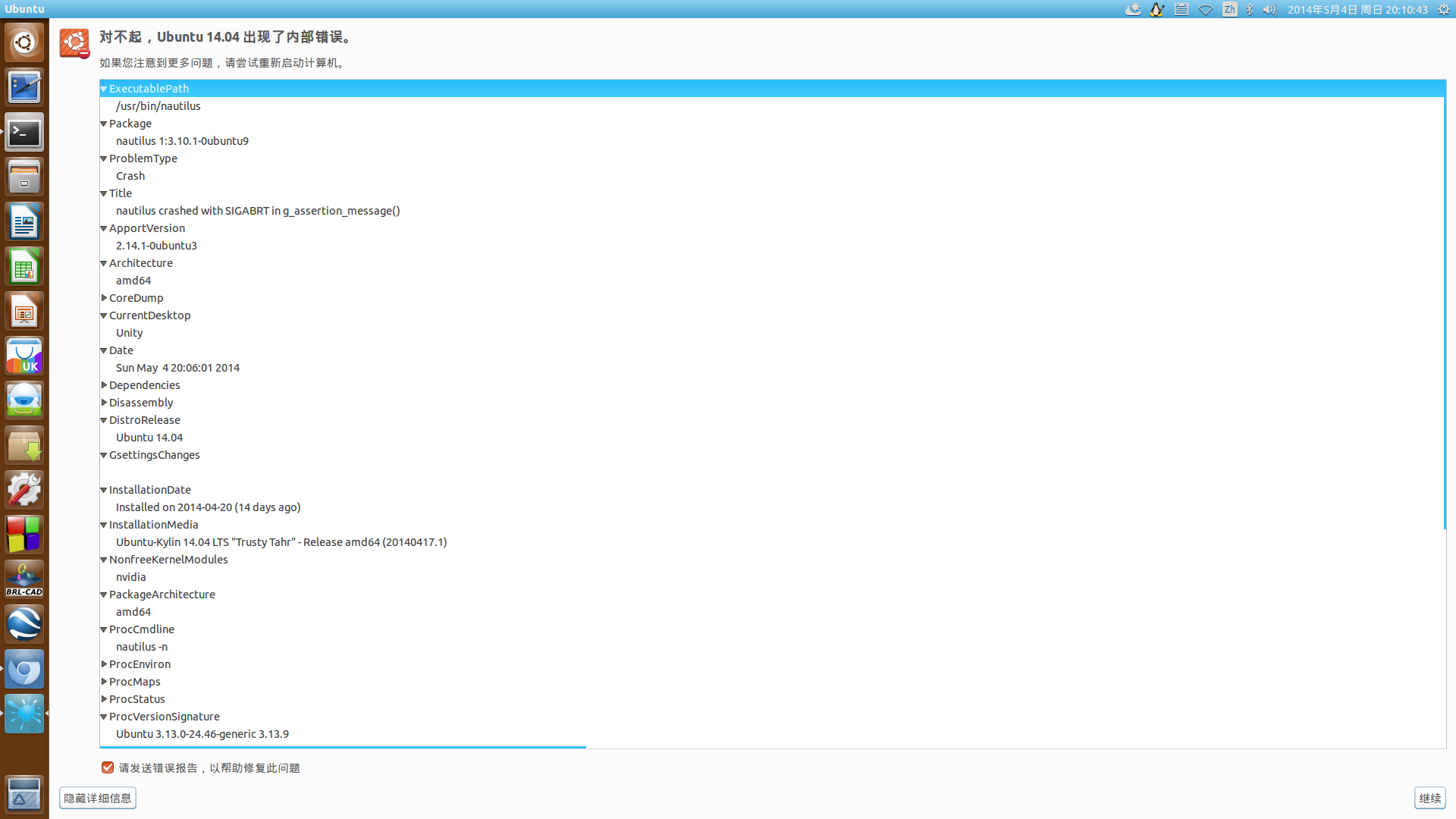Open the Zh input method indicator
Viewport: 1456px width, 819px height.
pyautogui.click(x=1230, y=9)
